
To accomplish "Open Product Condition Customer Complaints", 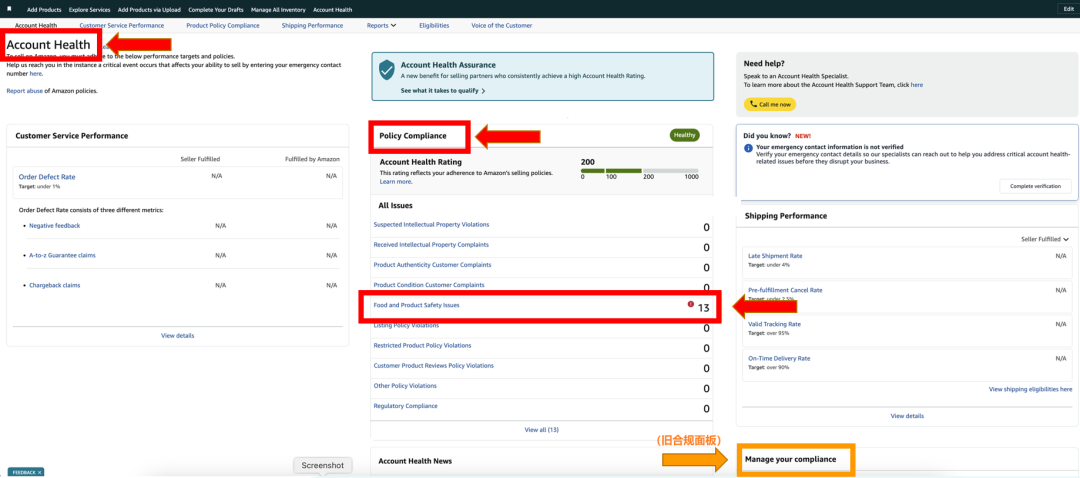I will [x=428, y=284].
